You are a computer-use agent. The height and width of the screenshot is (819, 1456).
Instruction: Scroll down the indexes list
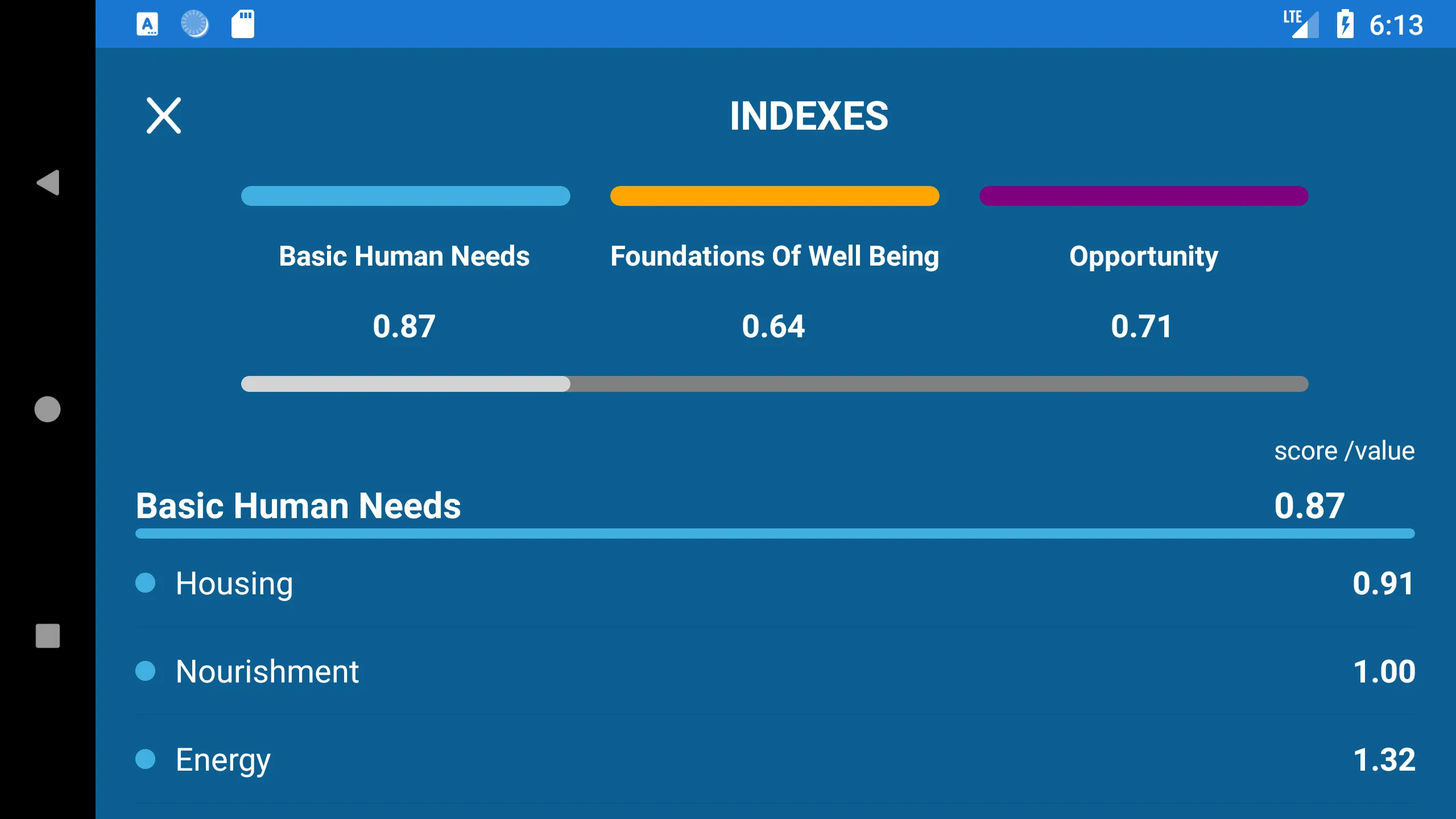click(x=775, y=650)
